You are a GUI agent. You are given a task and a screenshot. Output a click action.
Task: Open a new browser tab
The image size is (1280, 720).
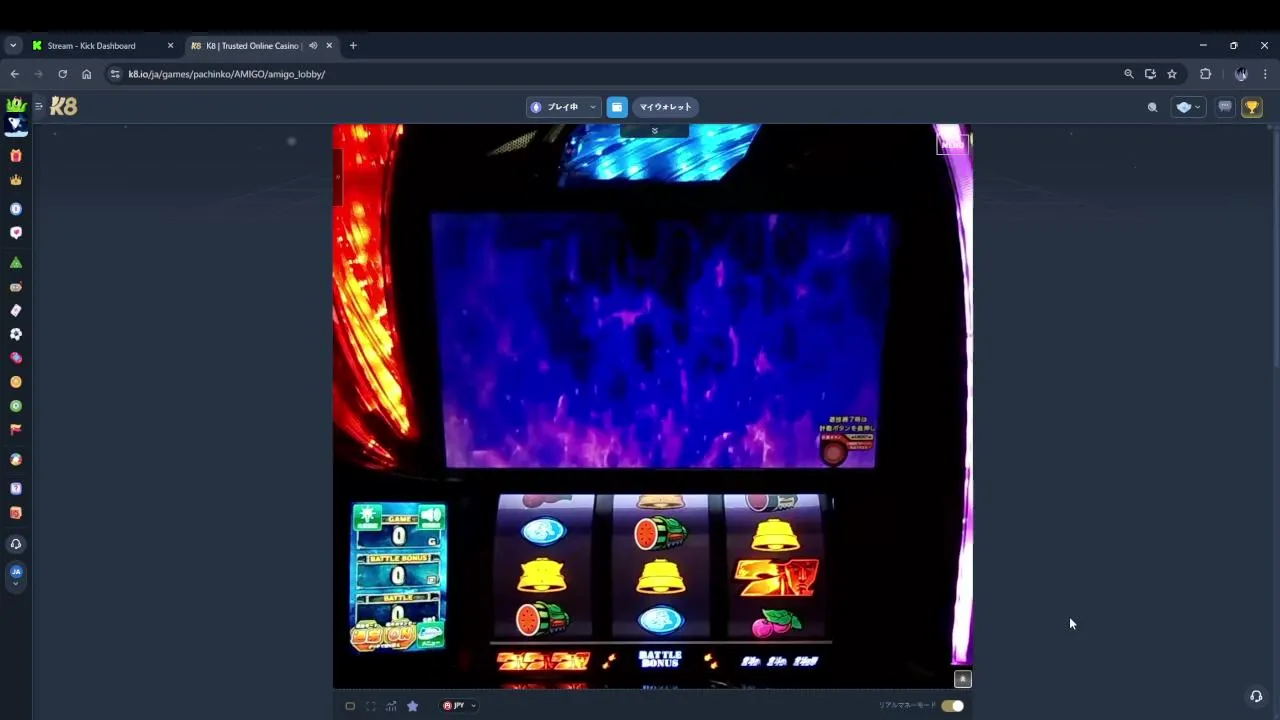(x=353, y=46)
